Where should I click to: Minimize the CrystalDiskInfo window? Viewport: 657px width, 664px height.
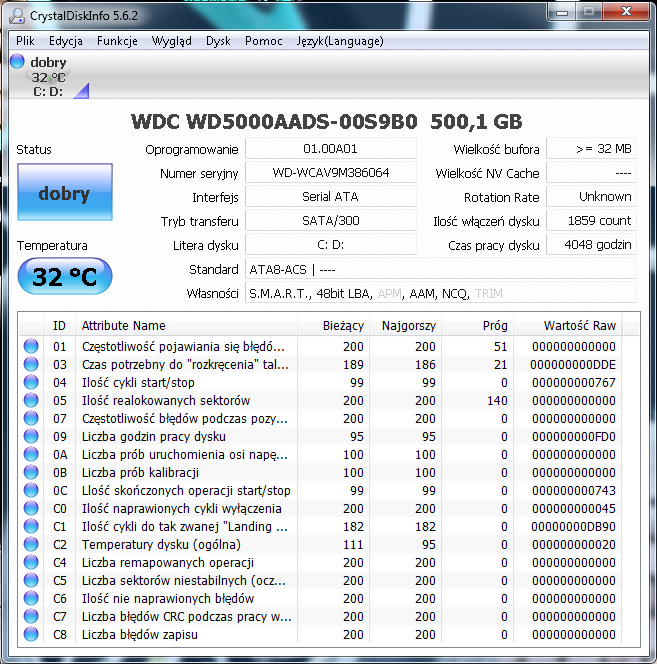point(562,12)
